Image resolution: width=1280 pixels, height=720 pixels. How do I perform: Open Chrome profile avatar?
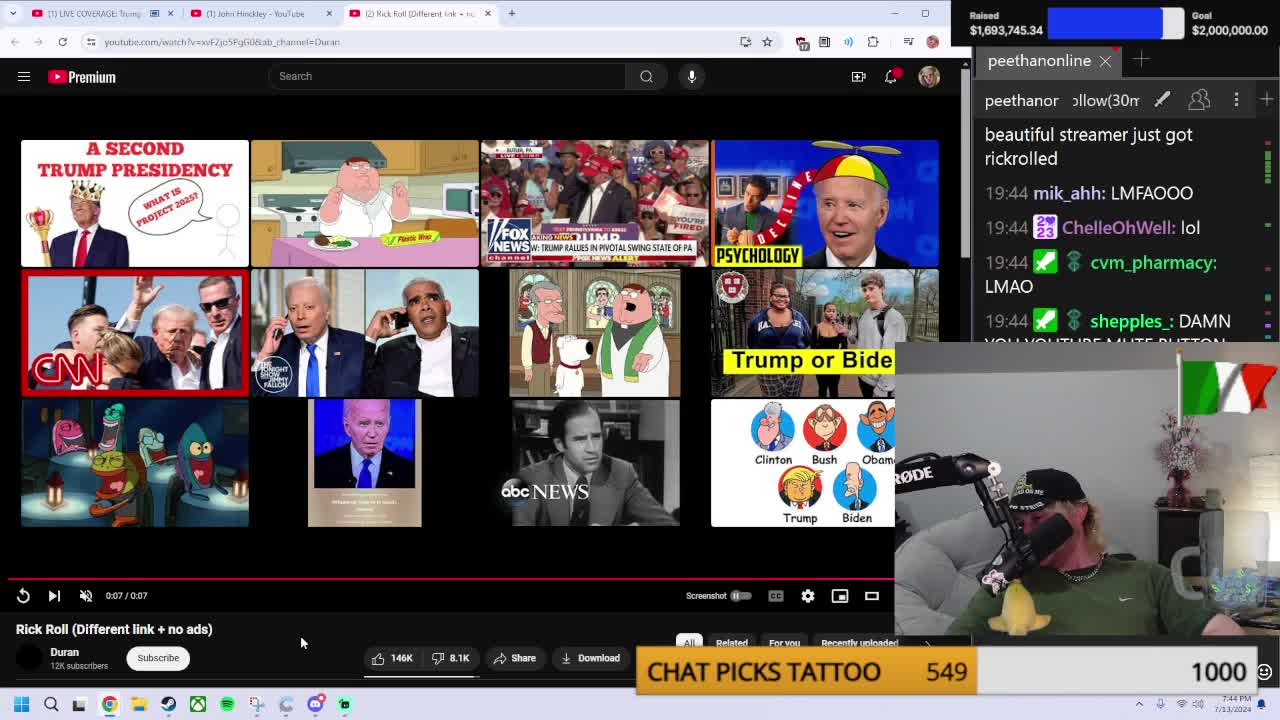pyautogui.click(x=932, y=42)
